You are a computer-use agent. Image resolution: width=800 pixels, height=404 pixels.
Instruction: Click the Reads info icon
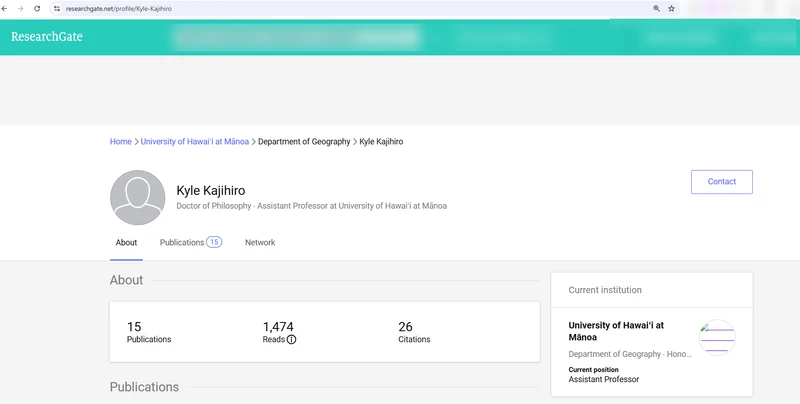pyautogui.click(x=291, y=340)
